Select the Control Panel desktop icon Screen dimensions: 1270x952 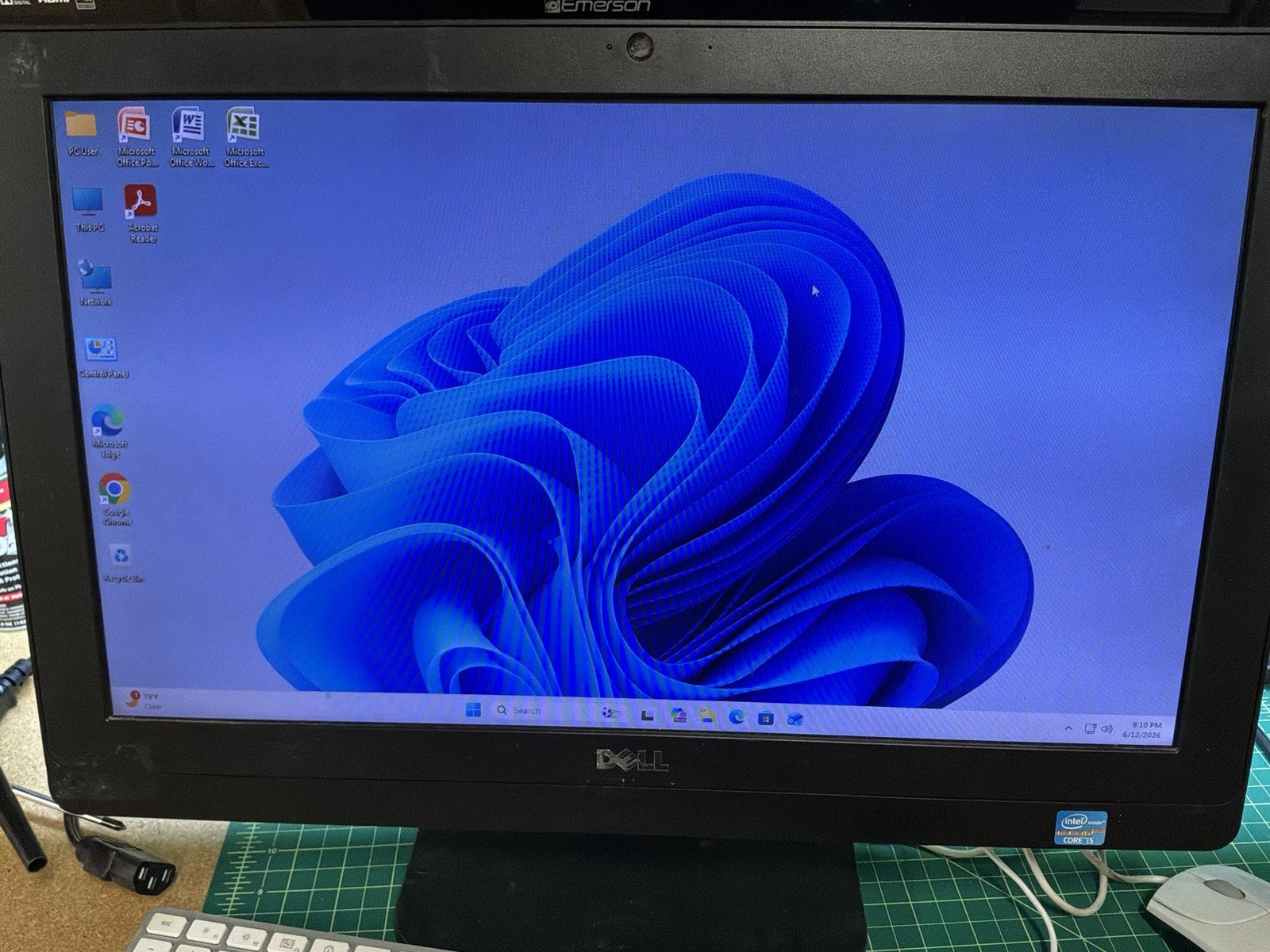(x=103, y=357)
